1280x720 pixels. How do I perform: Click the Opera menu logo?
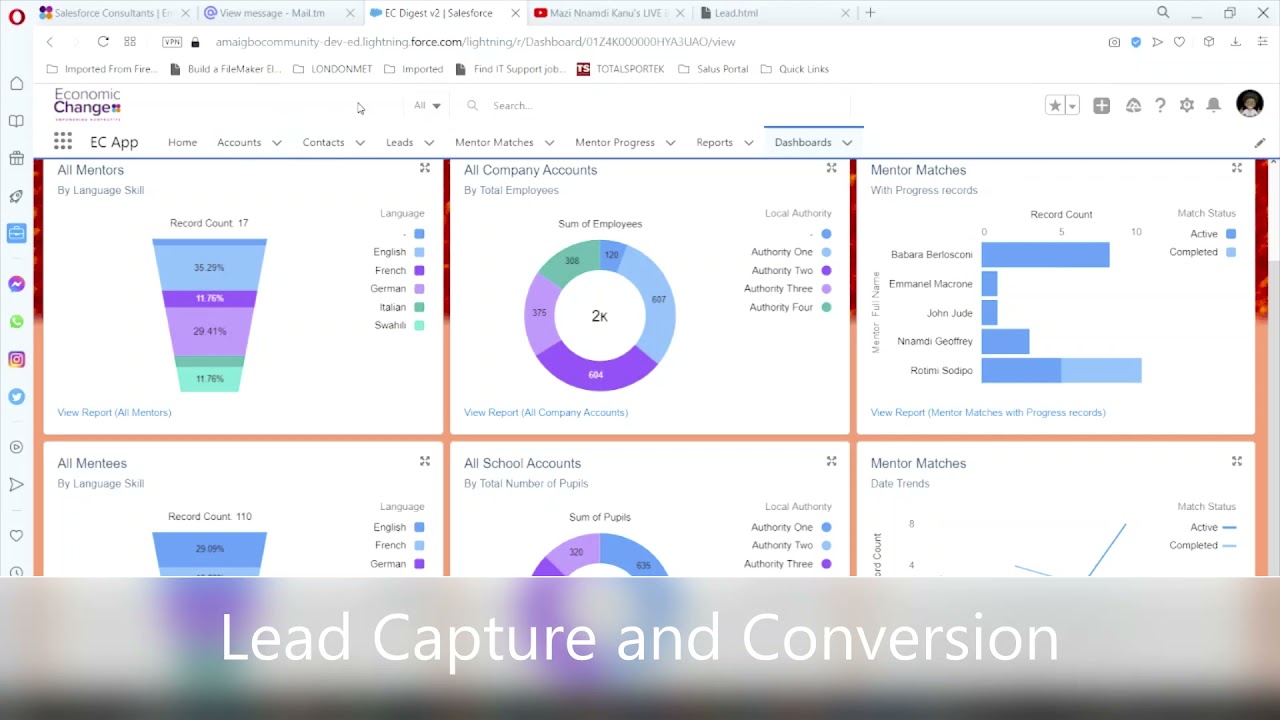(x=16, y=14)
